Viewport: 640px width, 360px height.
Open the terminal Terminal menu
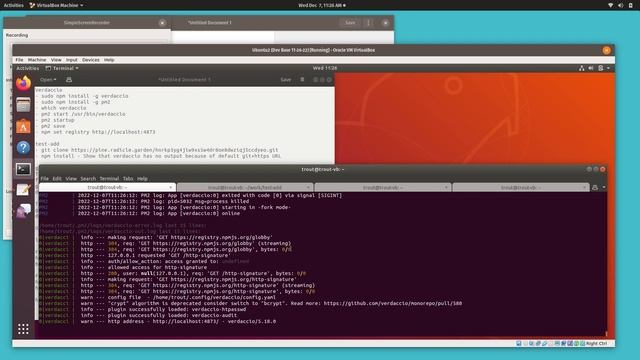tap(109, 179)
